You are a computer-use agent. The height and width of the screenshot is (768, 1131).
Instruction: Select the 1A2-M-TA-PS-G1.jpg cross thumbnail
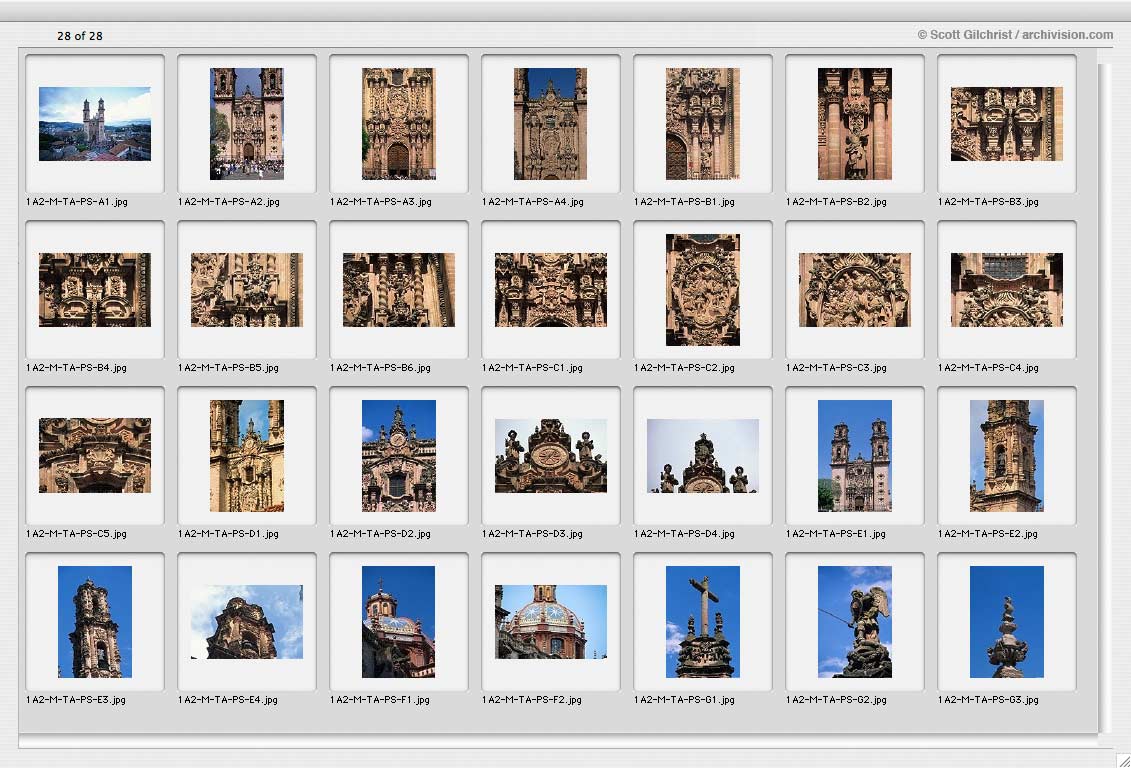(703, 622)
